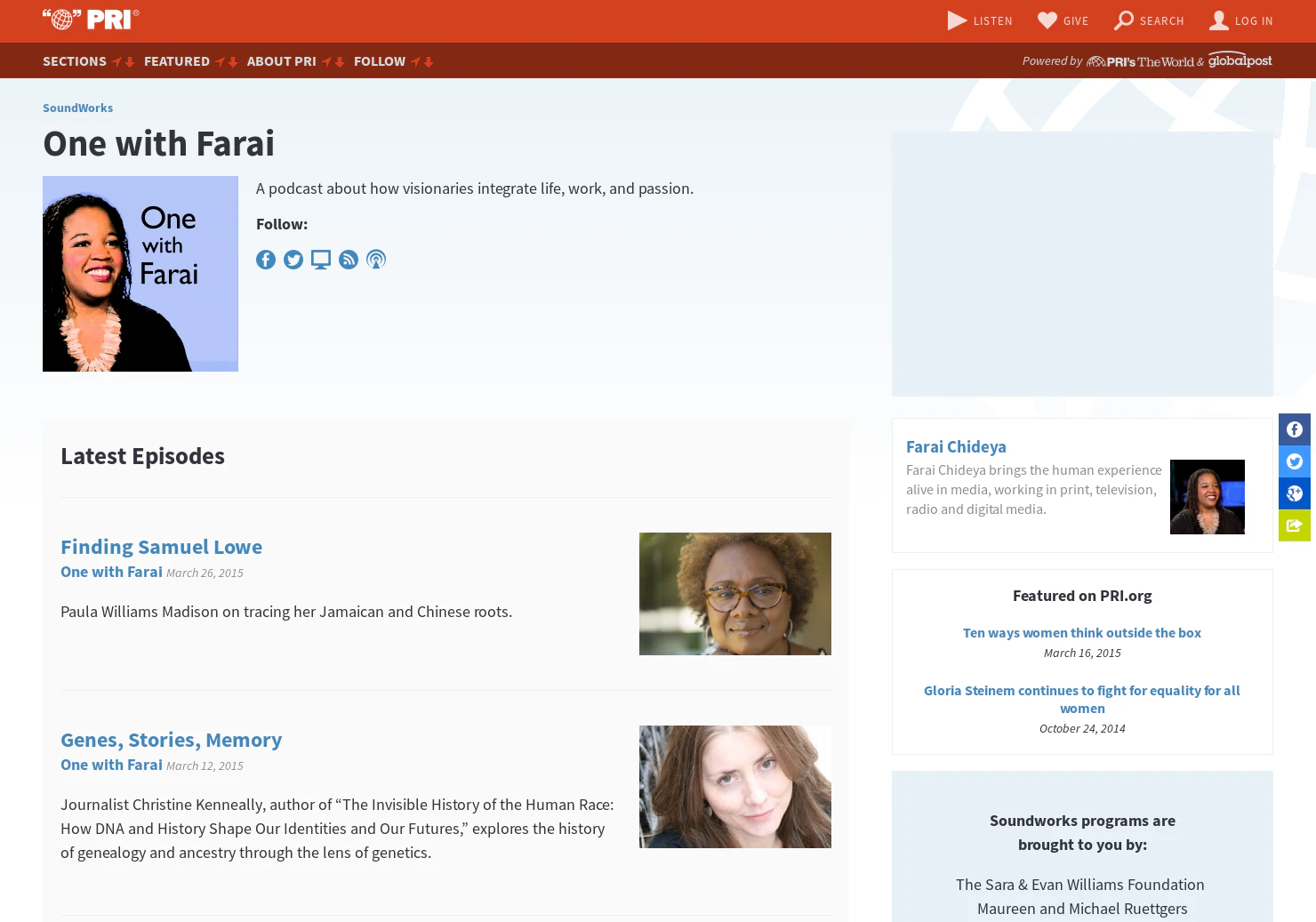Click the Listen play icon
Screen dimensions: 1316x922
957,20
